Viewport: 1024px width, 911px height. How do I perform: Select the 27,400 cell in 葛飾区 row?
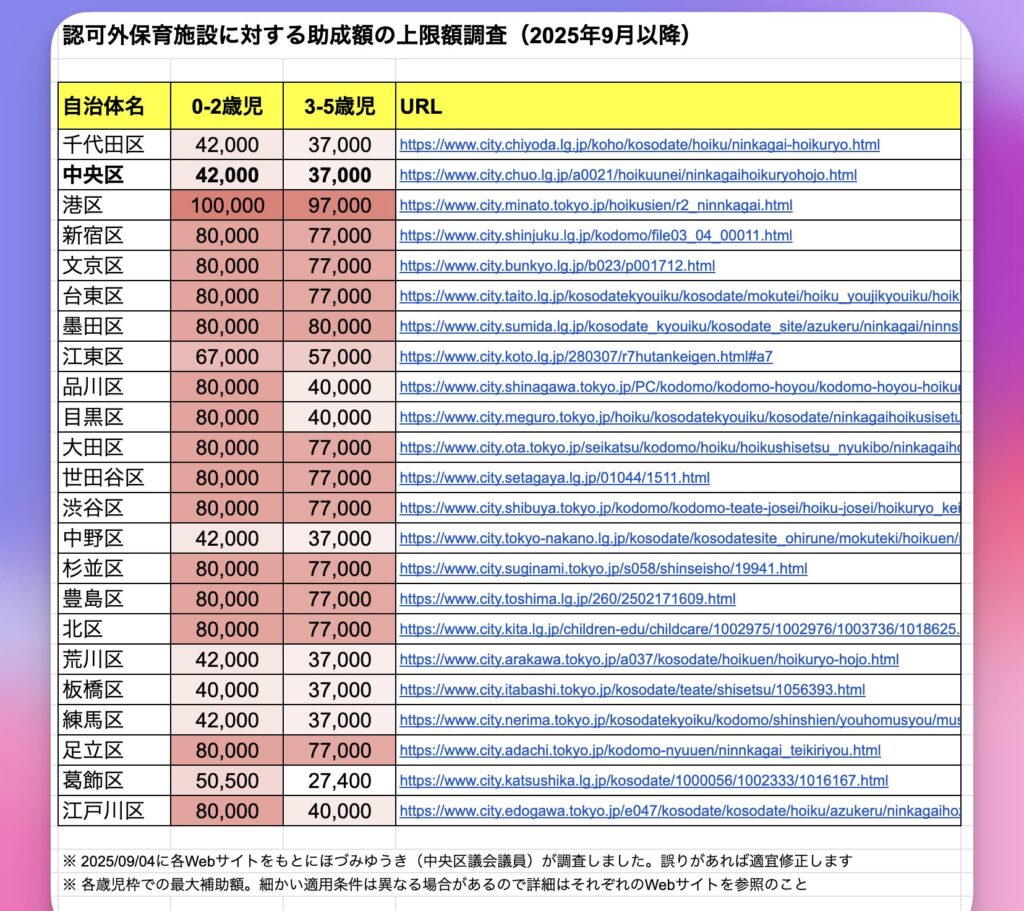click(x=339, y=780)
